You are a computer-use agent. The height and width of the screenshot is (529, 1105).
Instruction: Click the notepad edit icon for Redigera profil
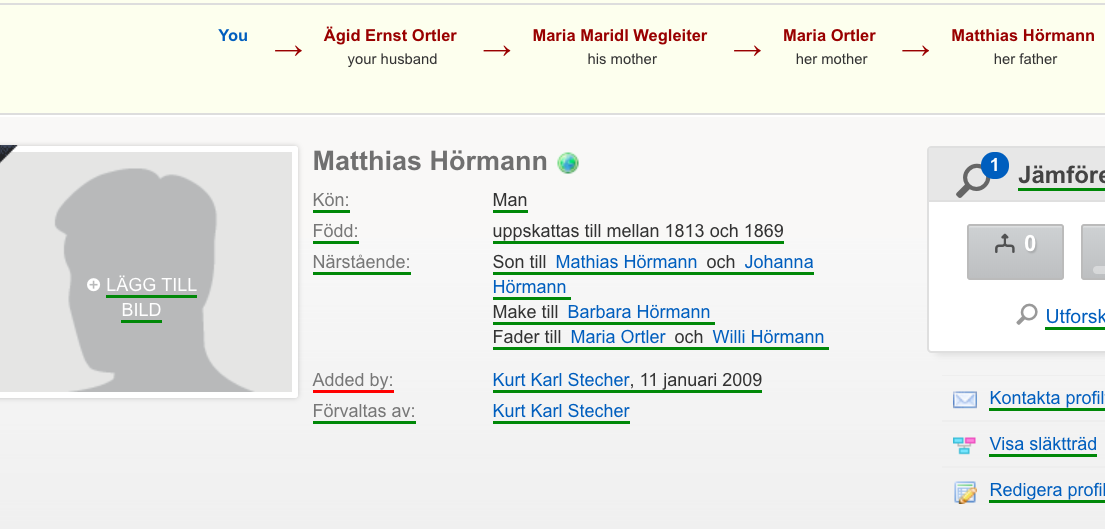[965, 492]
